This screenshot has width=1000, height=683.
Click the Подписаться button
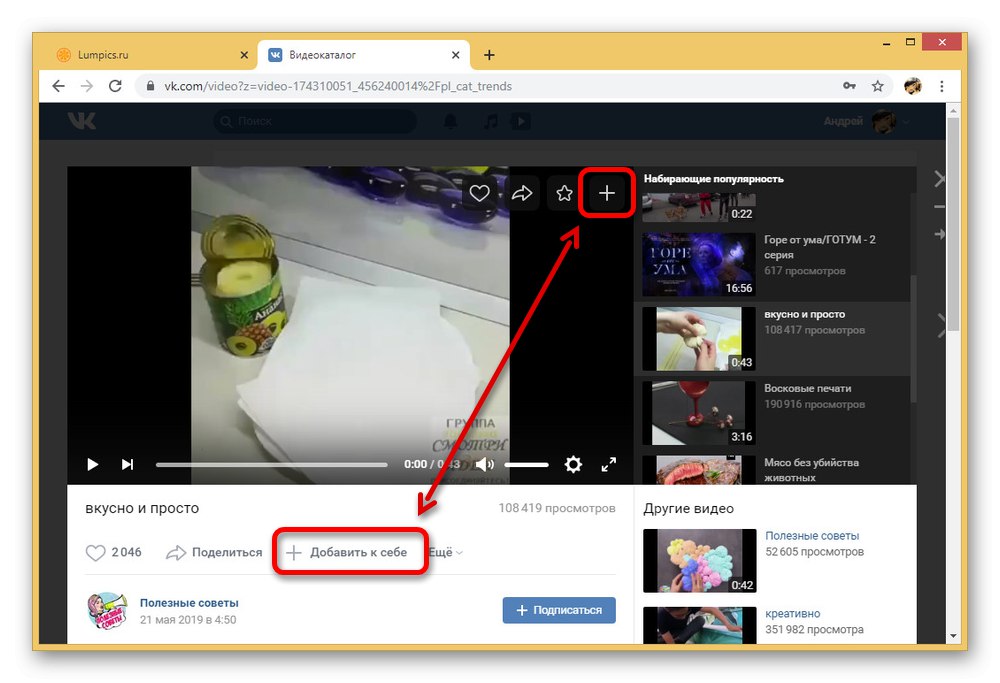559,610
